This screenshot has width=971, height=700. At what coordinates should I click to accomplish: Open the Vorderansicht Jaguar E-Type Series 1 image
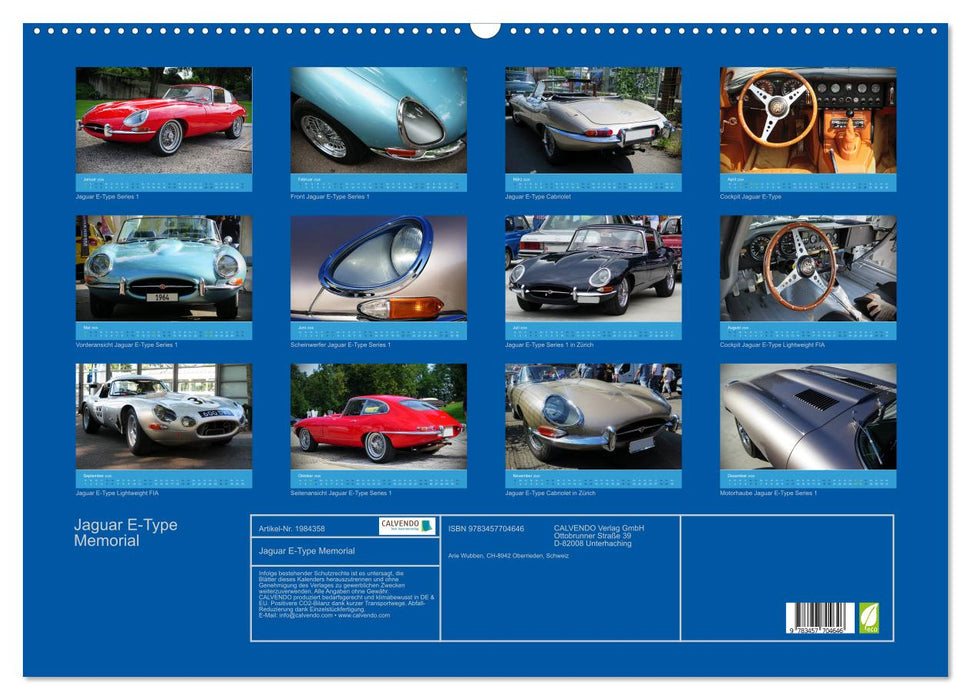164,268
